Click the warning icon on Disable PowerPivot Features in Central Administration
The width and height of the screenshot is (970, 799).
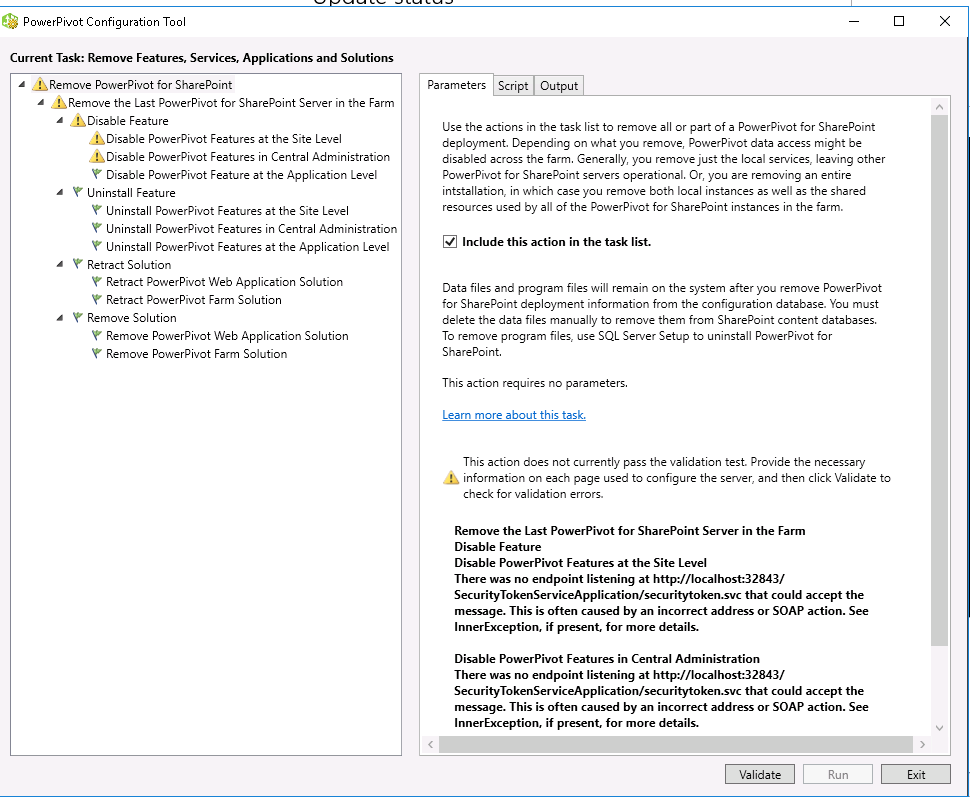[98, 156]
